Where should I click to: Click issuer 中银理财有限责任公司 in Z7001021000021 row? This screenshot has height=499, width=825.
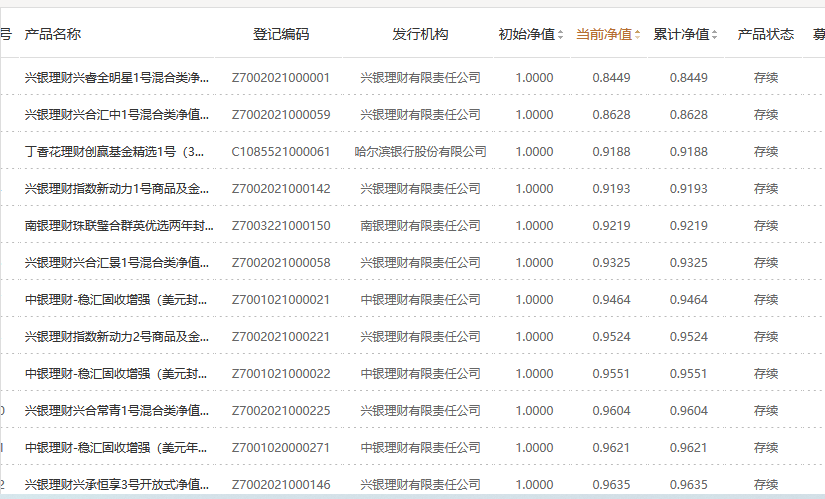click(420, 300)
